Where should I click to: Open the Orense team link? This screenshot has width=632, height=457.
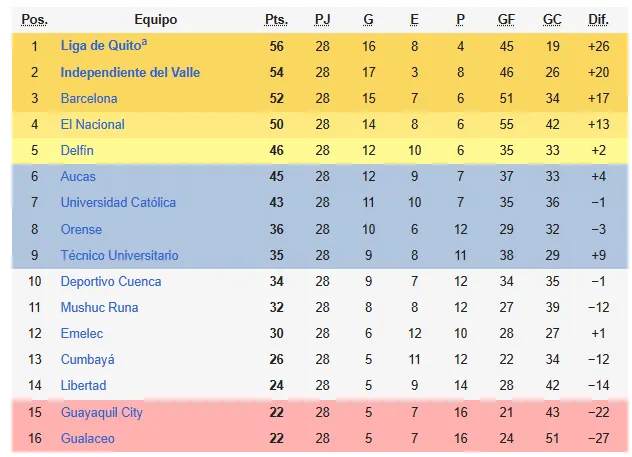point(81,229)
